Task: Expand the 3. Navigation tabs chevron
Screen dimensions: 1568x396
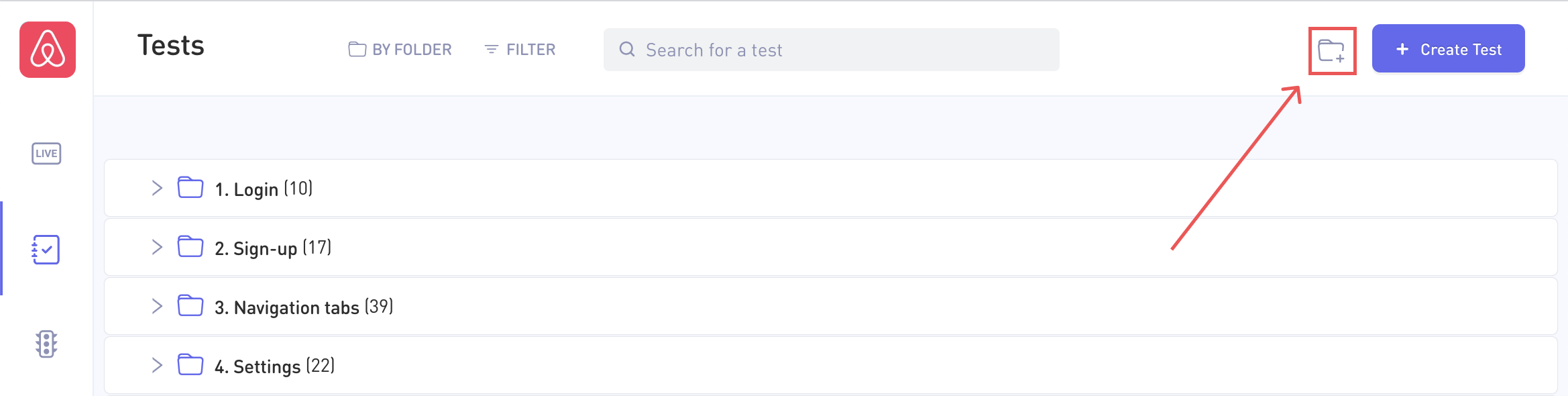Action: [x=157, y=306]
